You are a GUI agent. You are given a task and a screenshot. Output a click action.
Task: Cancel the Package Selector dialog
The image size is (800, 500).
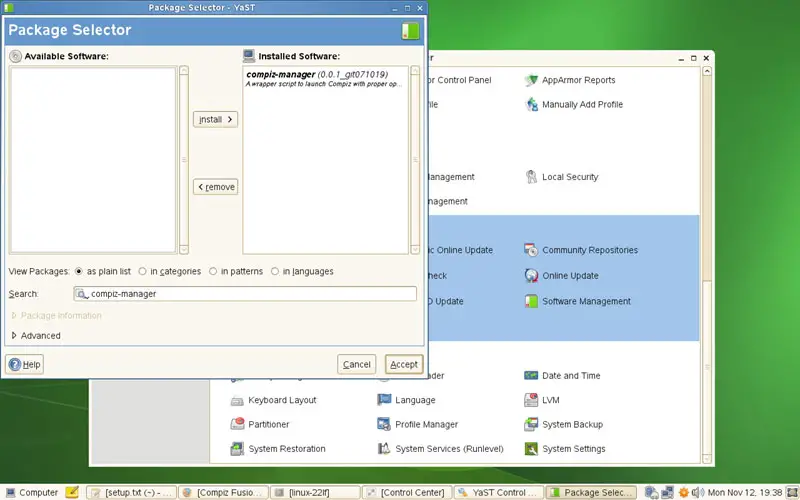tap(356, 364)
